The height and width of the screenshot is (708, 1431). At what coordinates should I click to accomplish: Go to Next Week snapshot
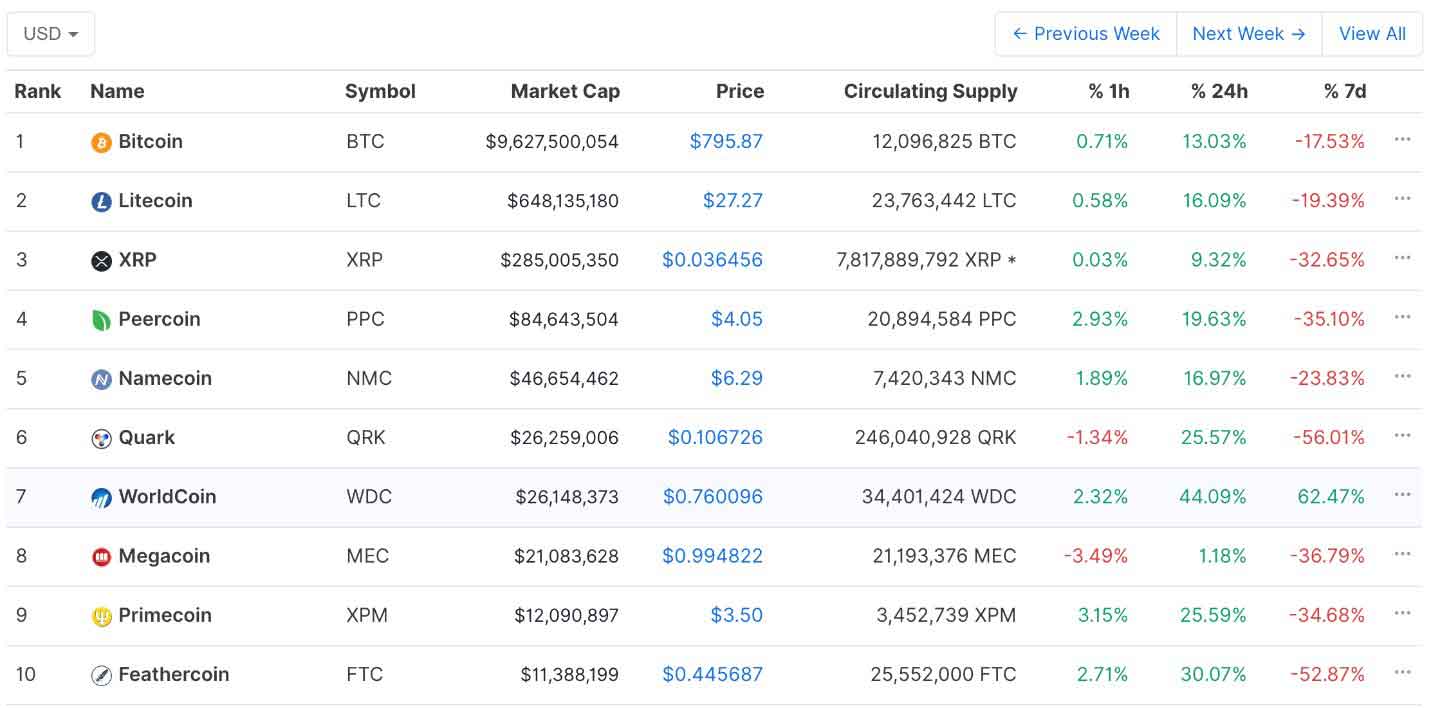[1249, 34]
